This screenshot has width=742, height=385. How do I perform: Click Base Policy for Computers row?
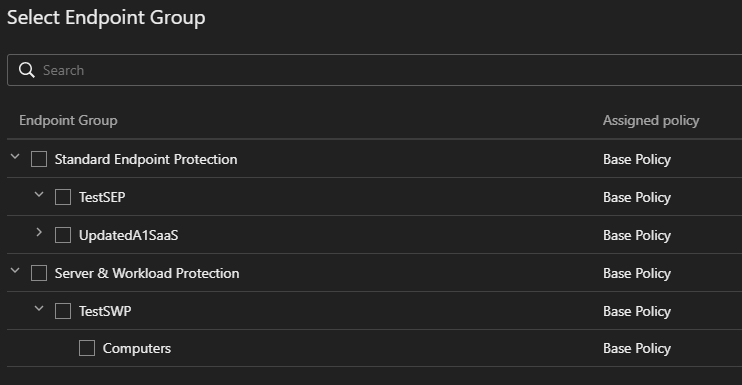pyautogui.click(x=637, y=349)
